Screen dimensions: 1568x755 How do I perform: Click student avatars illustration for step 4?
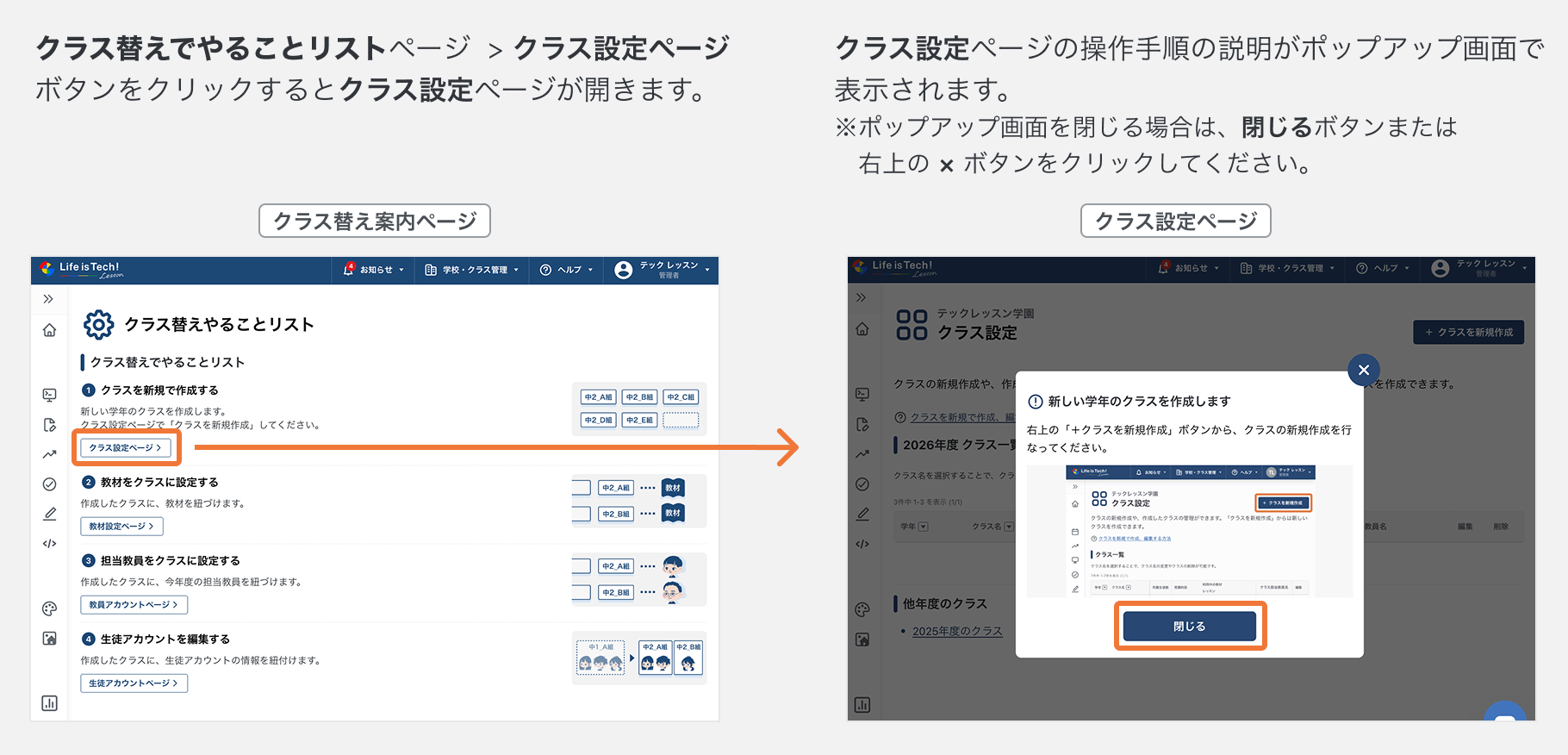click(x=639, y=658)
